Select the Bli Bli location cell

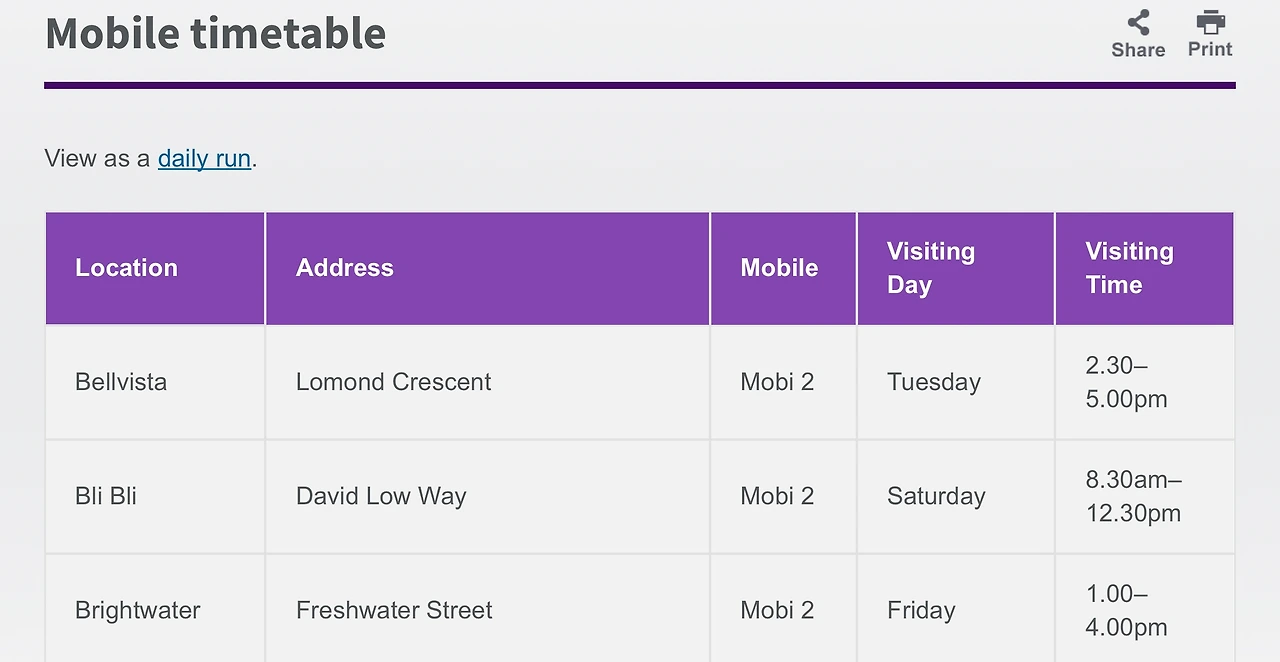(106, 496)
